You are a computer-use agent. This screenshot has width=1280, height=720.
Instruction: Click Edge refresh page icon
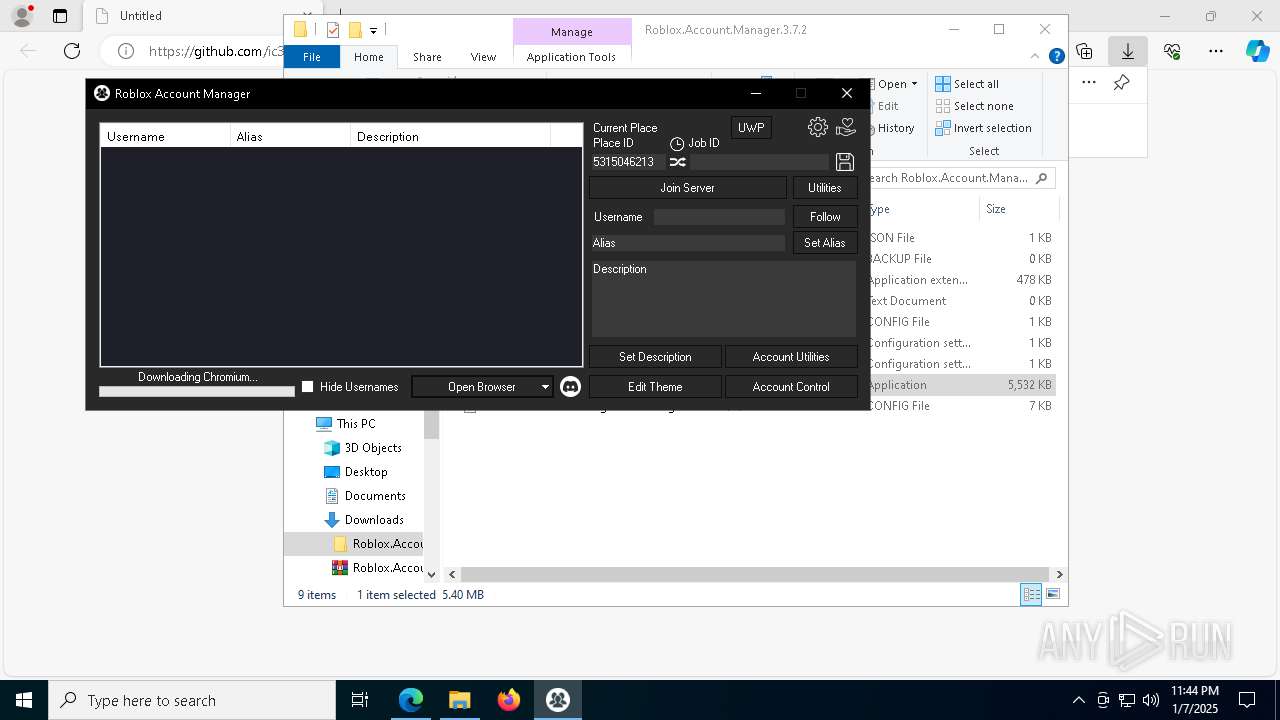click(x=72, y=51)
